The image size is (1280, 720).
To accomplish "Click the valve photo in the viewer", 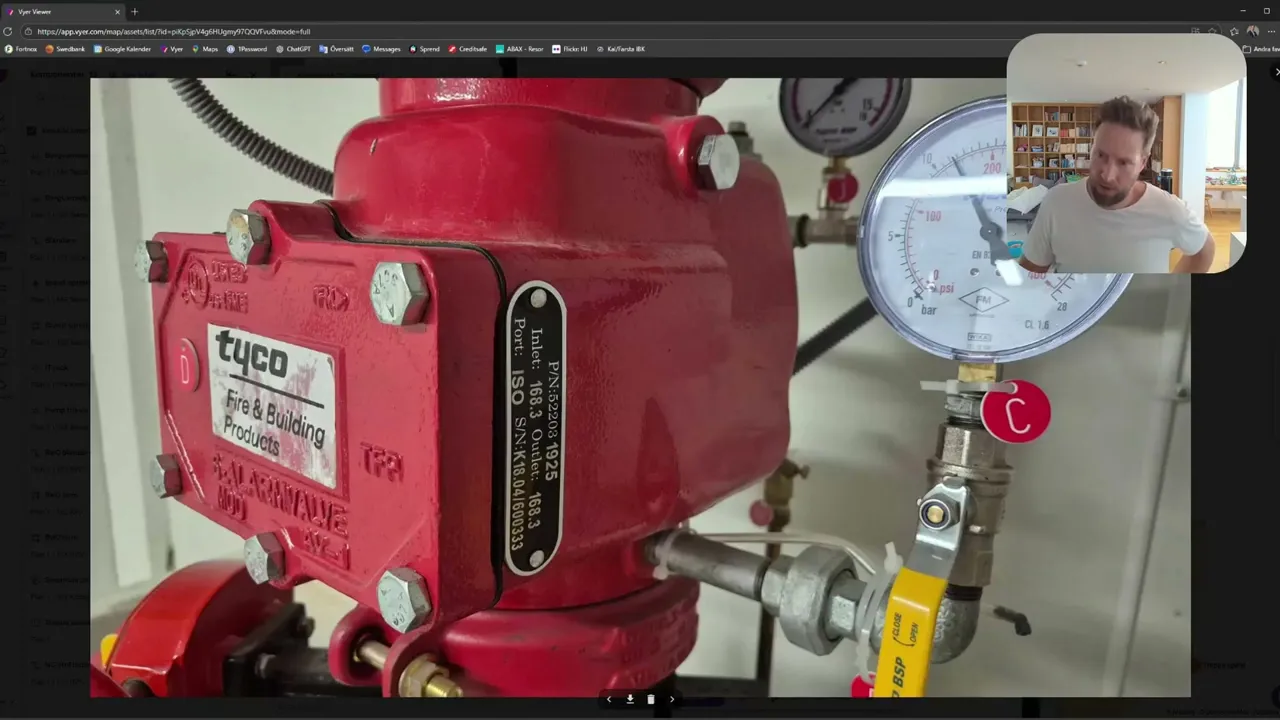I will [x=640, y=387].
